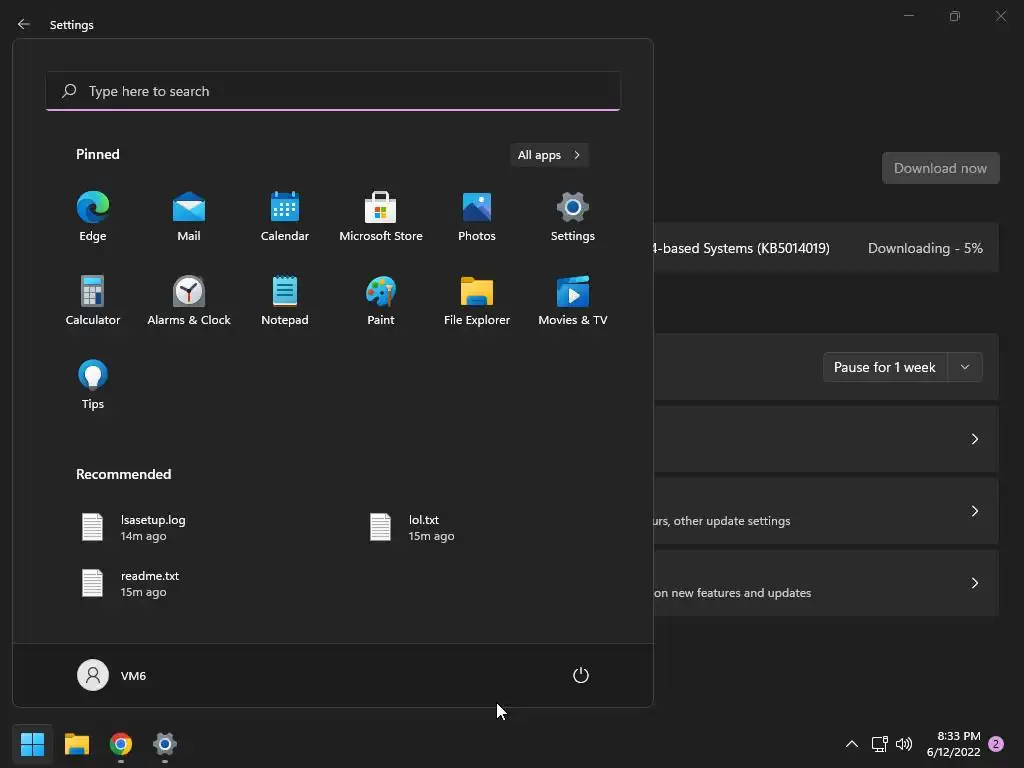
Task: Click the Windows Start button on taskbar
Action: 32,744
